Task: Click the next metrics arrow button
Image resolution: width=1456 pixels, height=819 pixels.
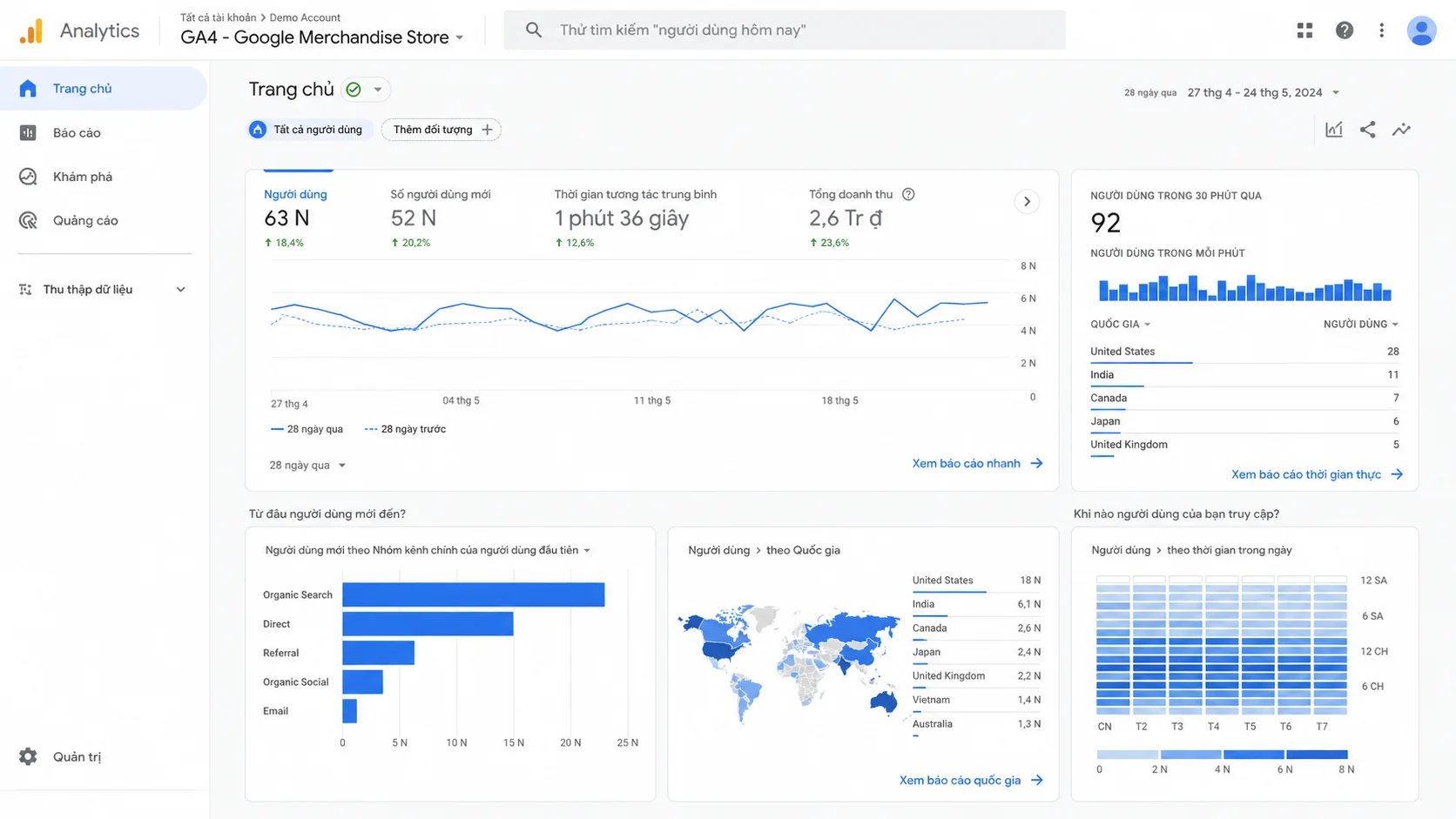Action: point(1027,202)
